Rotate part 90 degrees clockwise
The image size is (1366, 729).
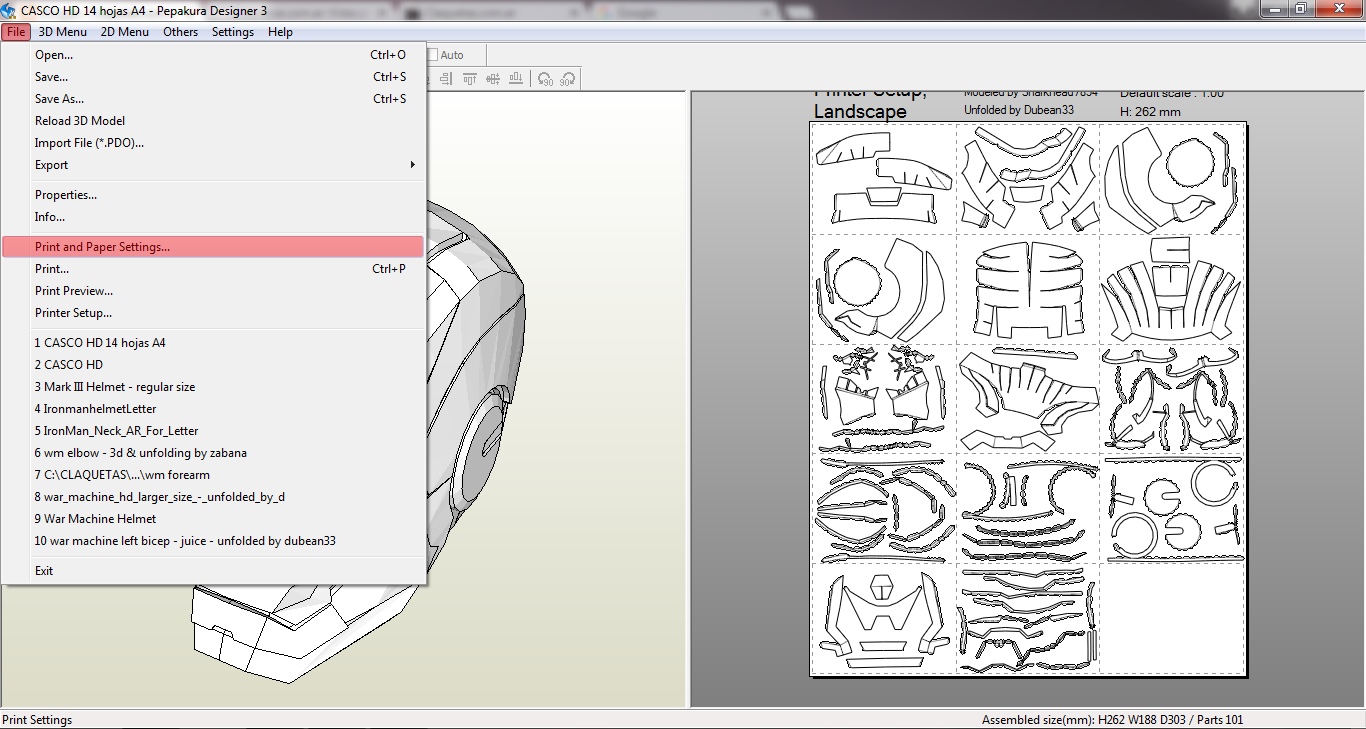coord(568,79)
